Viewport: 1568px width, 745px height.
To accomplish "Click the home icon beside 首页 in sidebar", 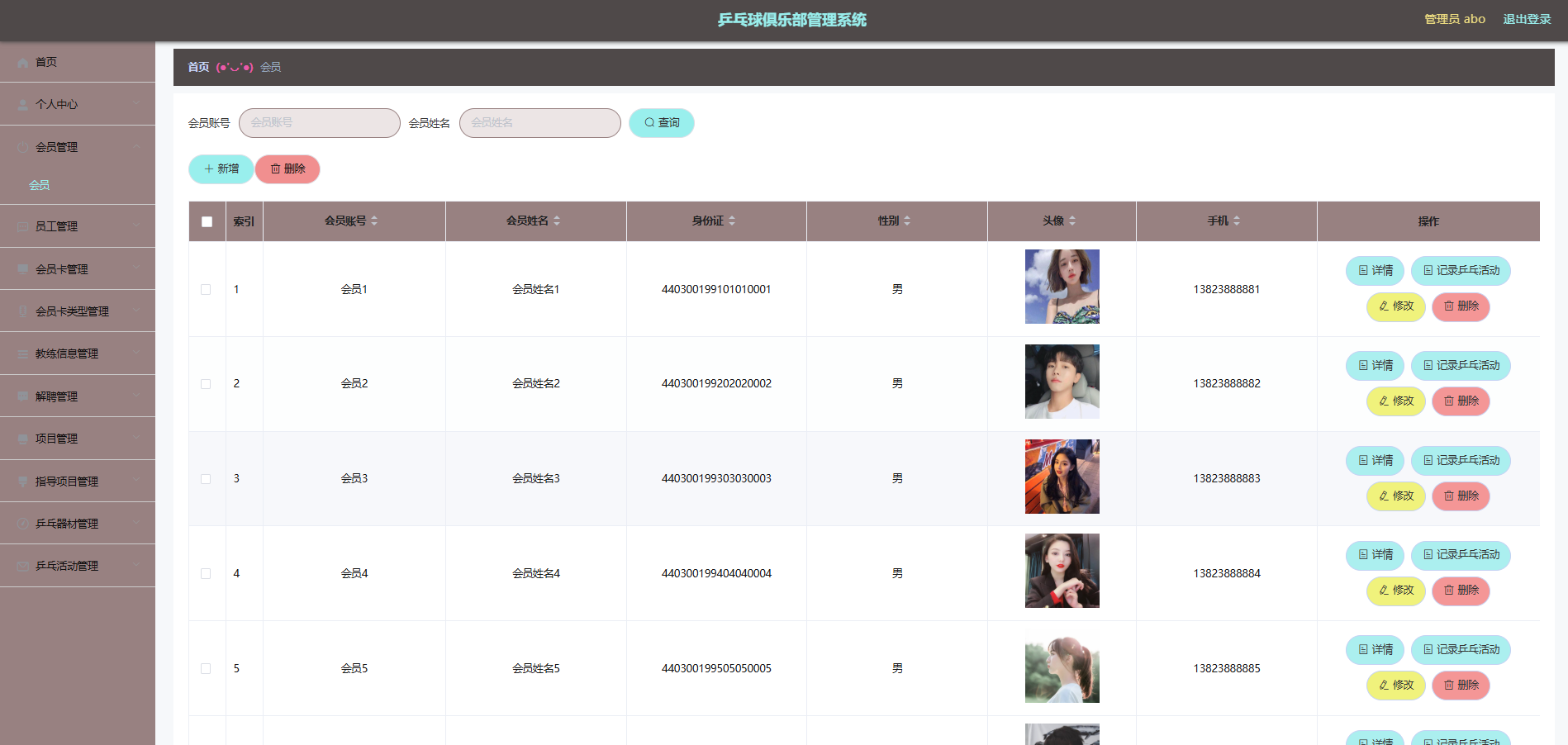I will 23,63.
